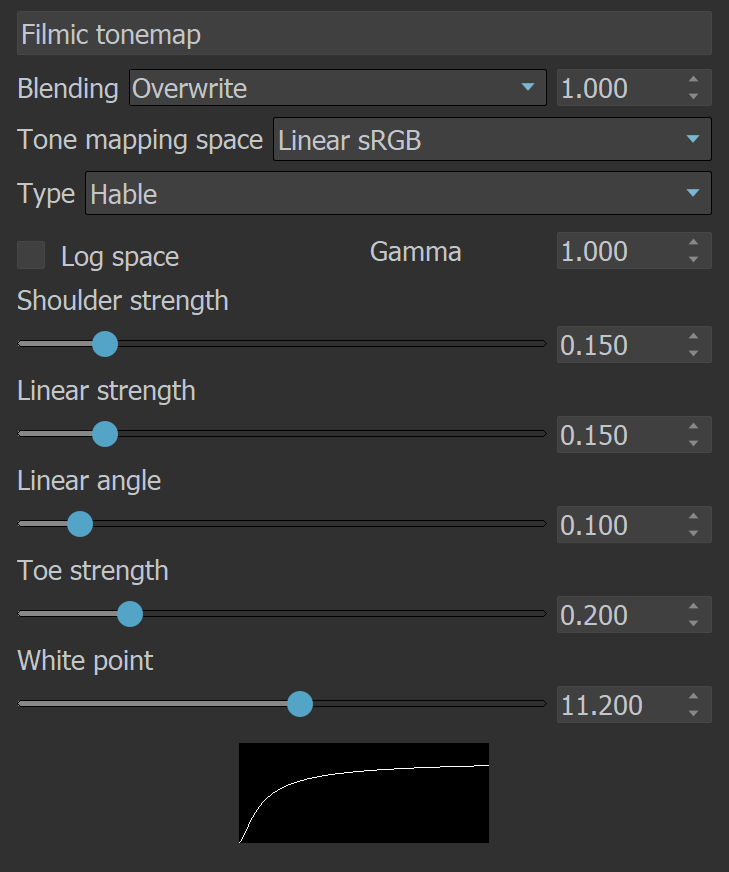The height and width of the screenshot is (872, 729).
Task: Open the Blending mode dropdown
Action: 338,88
